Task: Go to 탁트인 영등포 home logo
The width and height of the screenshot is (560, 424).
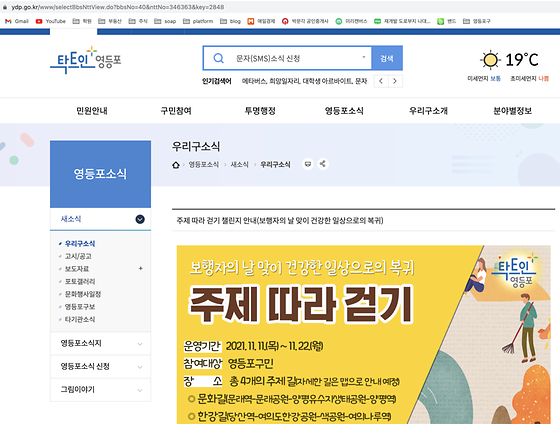Action: point(86,60)
